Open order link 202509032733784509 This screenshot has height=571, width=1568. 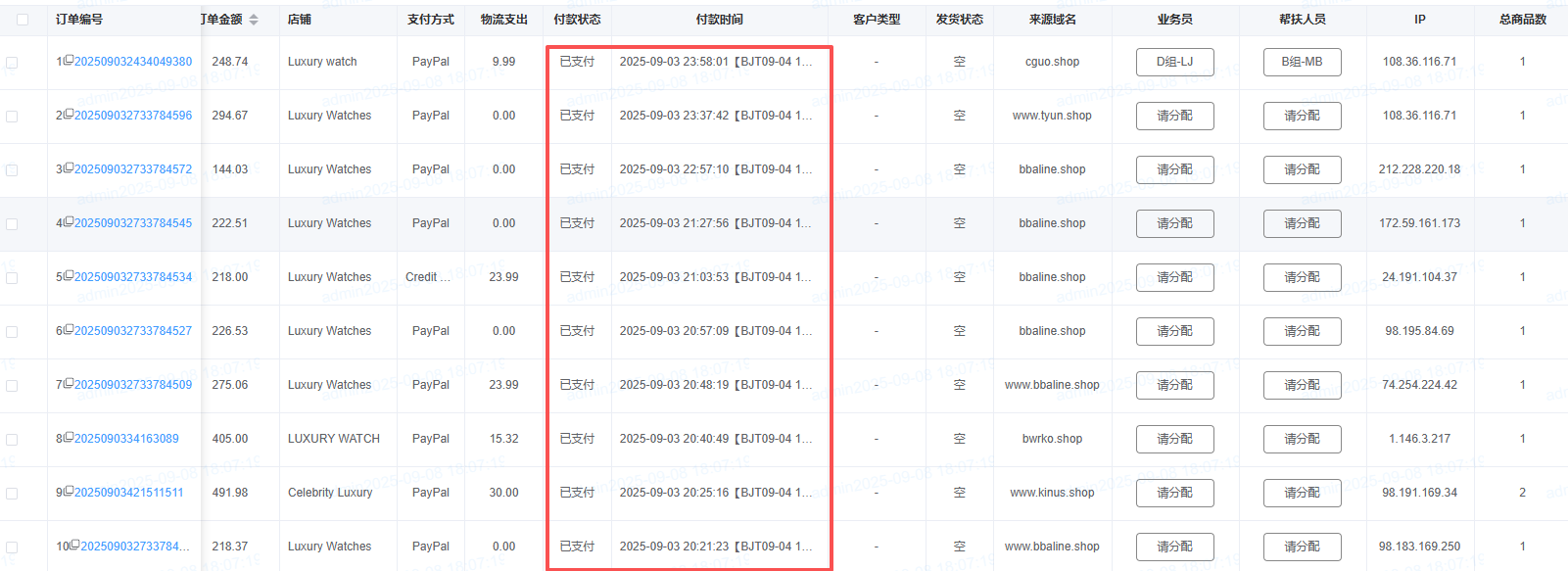point(133,385)
